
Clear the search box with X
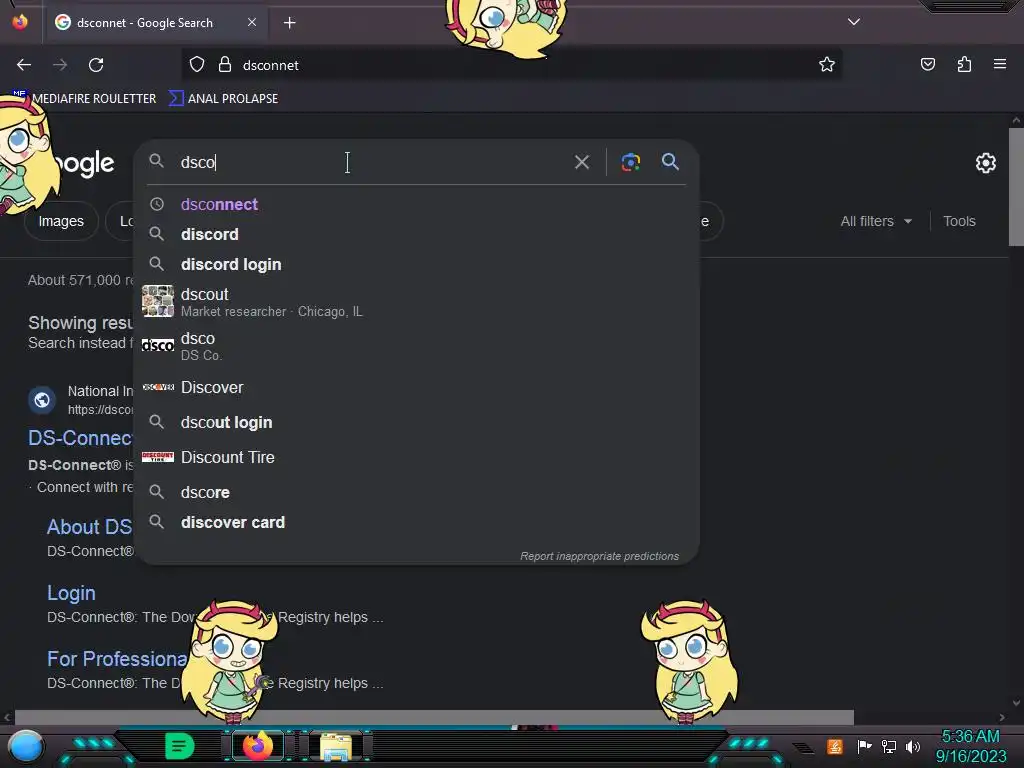pyautogui.click(x=582, y=162)
